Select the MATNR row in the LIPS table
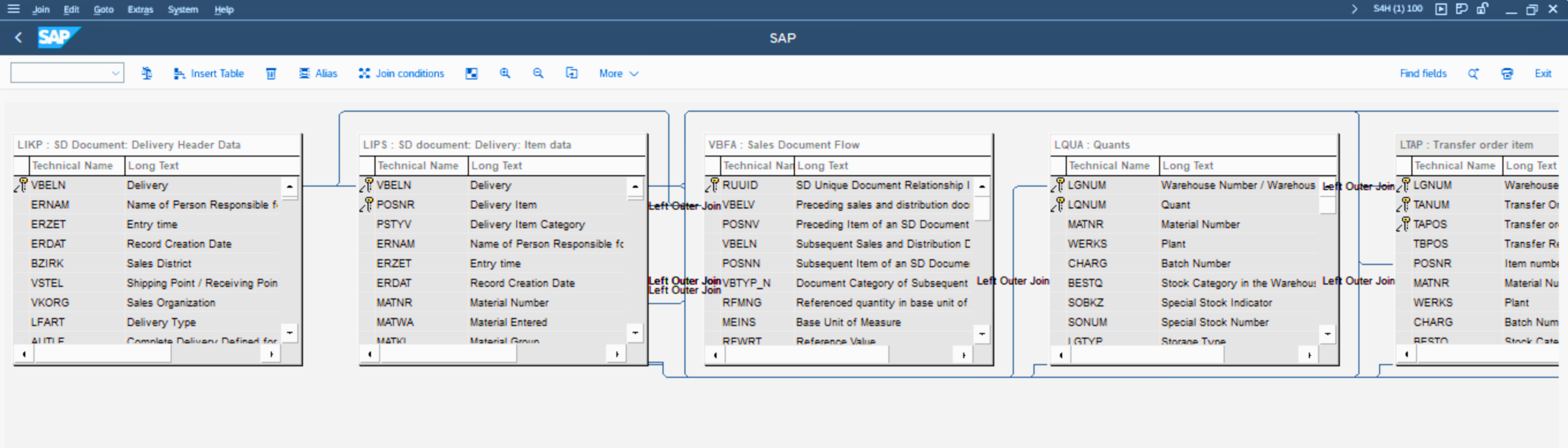Screen dimensions: 1568x448 pos(394,302)
